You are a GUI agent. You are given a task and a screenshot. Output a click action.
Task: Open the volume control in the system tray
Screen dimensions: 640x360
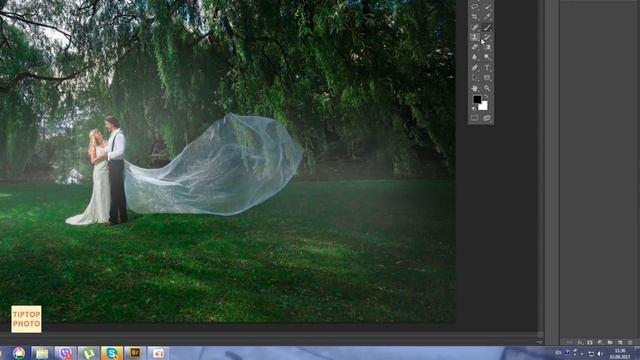point(600,354)
